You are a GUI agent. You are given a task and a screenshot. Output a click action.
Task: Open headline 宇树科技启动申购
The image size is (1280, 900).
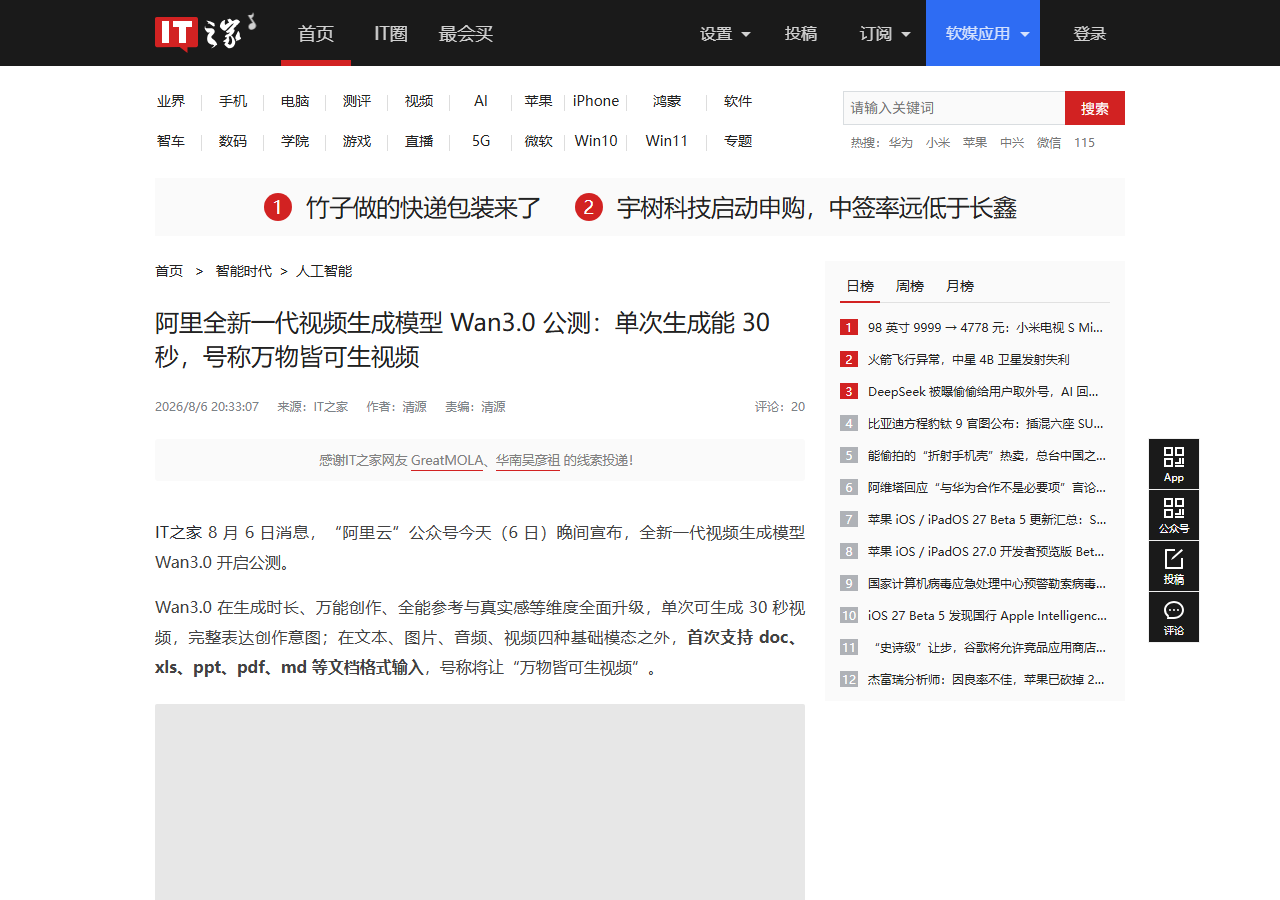tap(817, 208)
